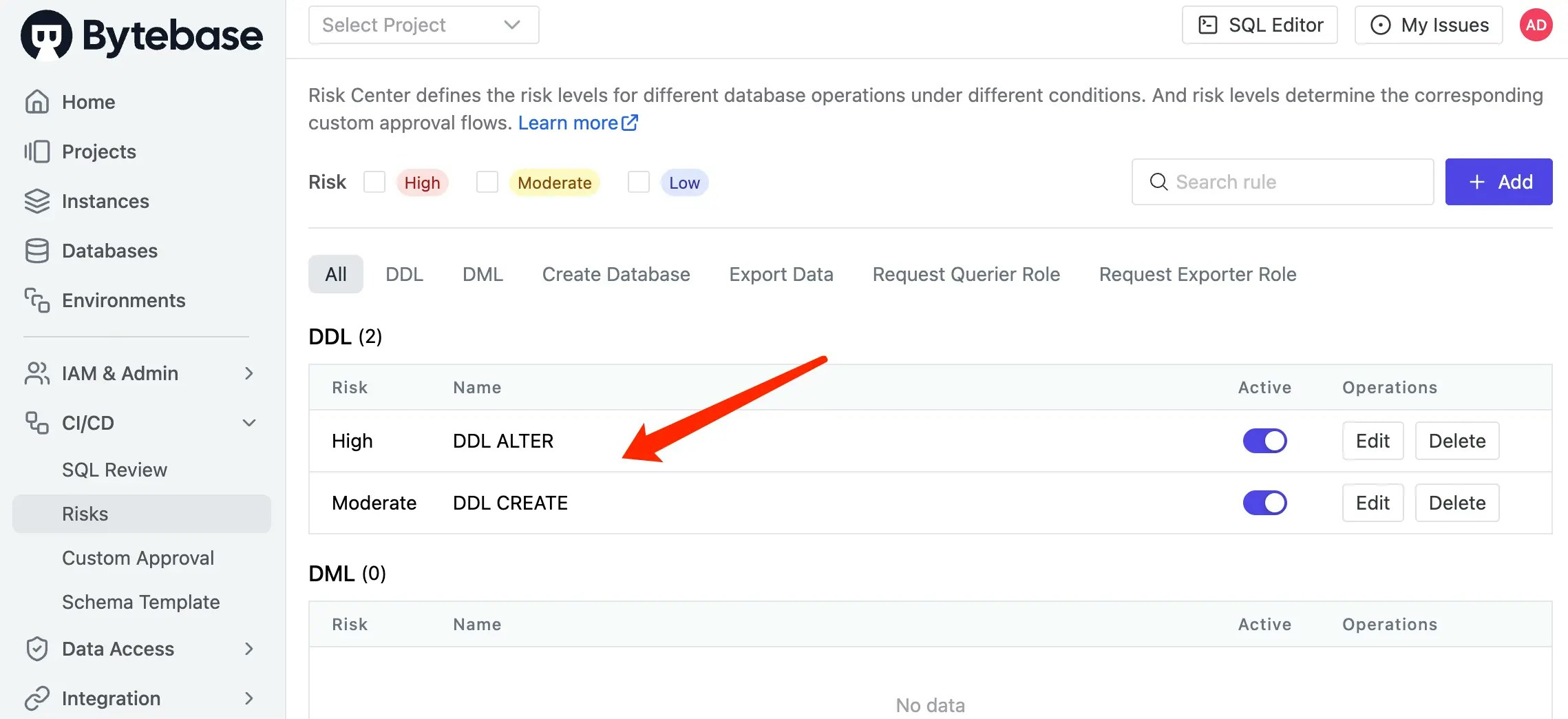Click the DML (0) section heading
The width and height of the screenshot is (1568, 719).
click(347, 573)
